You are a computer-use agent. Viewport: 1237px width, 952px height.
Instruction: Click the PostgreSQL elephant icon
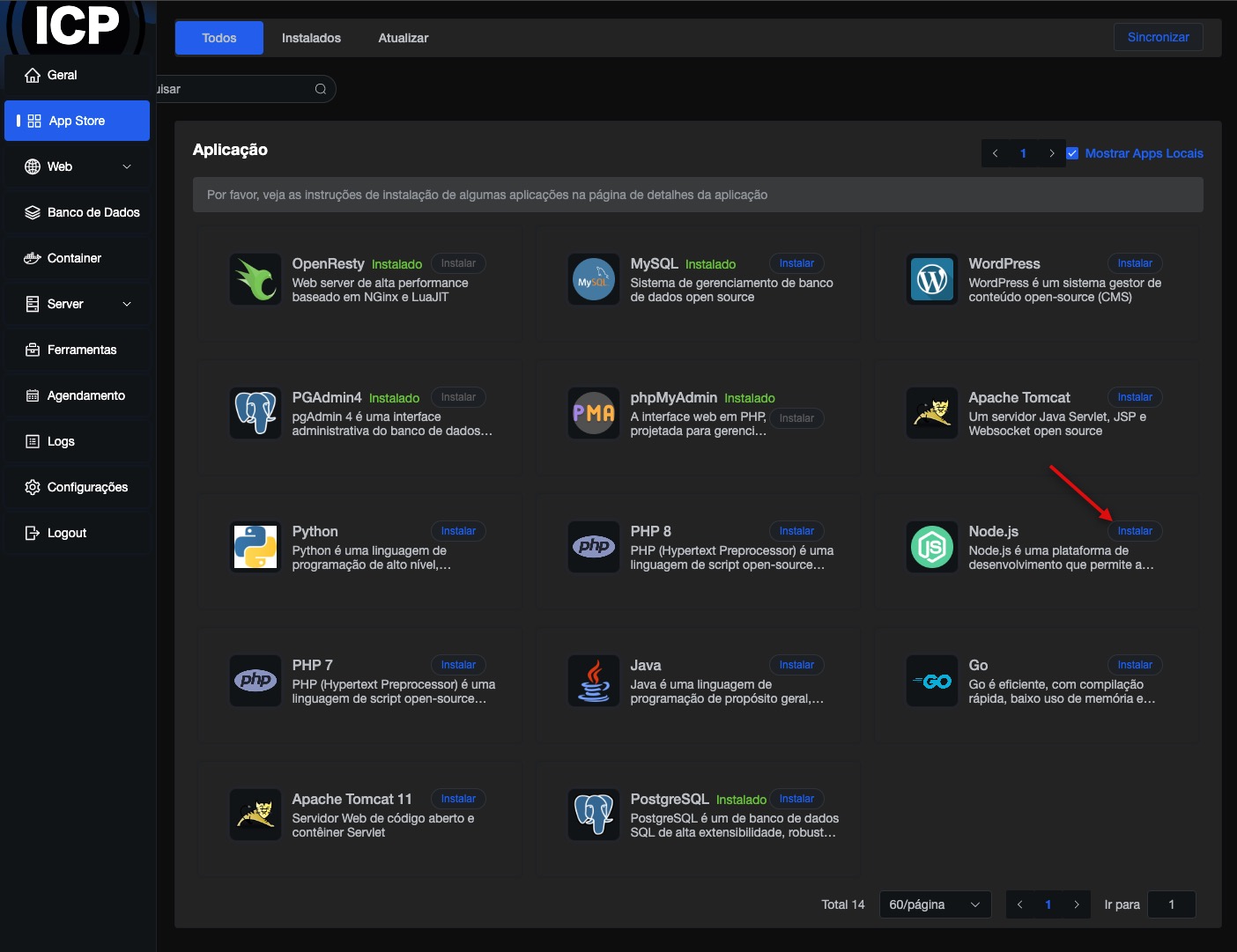tap(594, 815)
